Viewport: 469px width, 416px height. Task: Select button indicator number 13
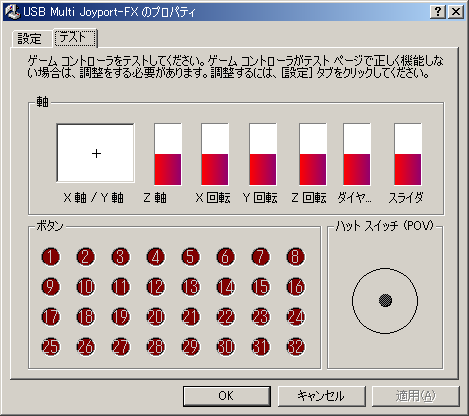click(191, 287)
